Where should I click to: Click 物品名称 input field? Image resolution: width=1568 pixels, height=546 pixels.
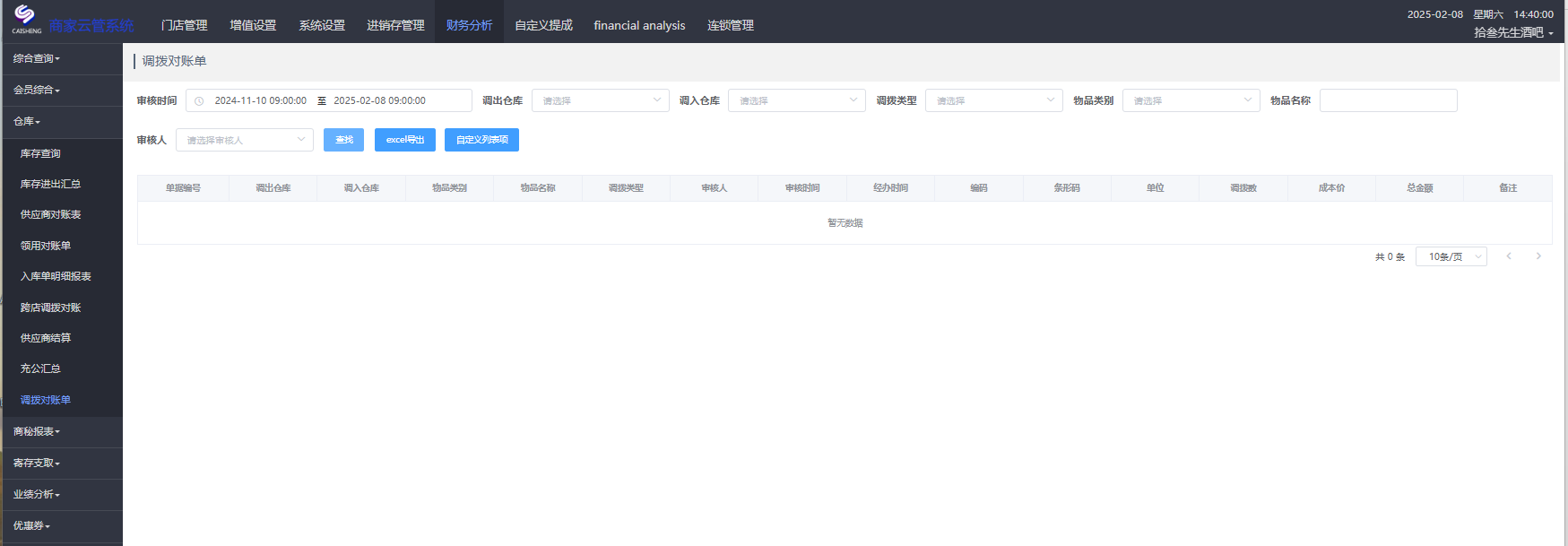click(x=1388, y=100)
